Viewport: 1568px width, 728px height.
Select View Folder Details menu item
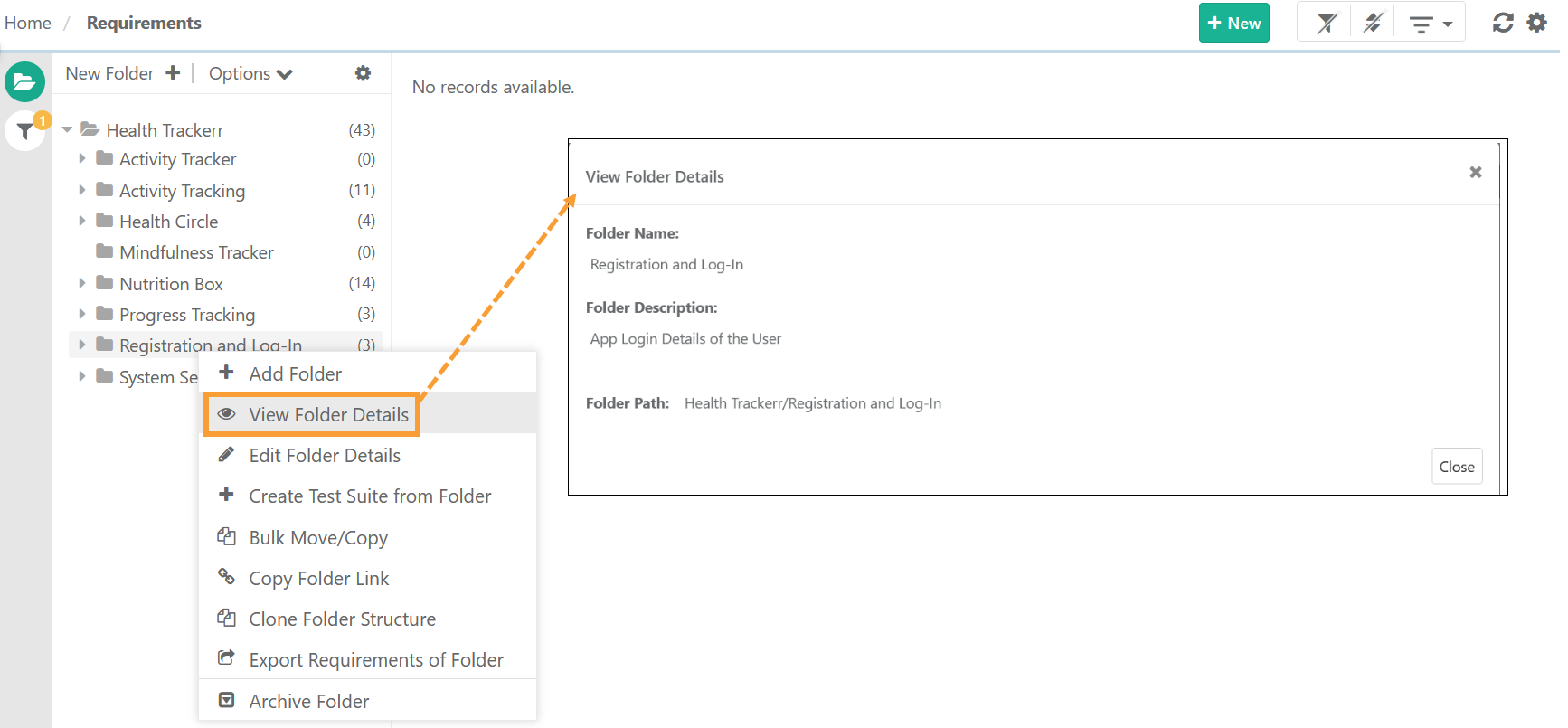329,415
